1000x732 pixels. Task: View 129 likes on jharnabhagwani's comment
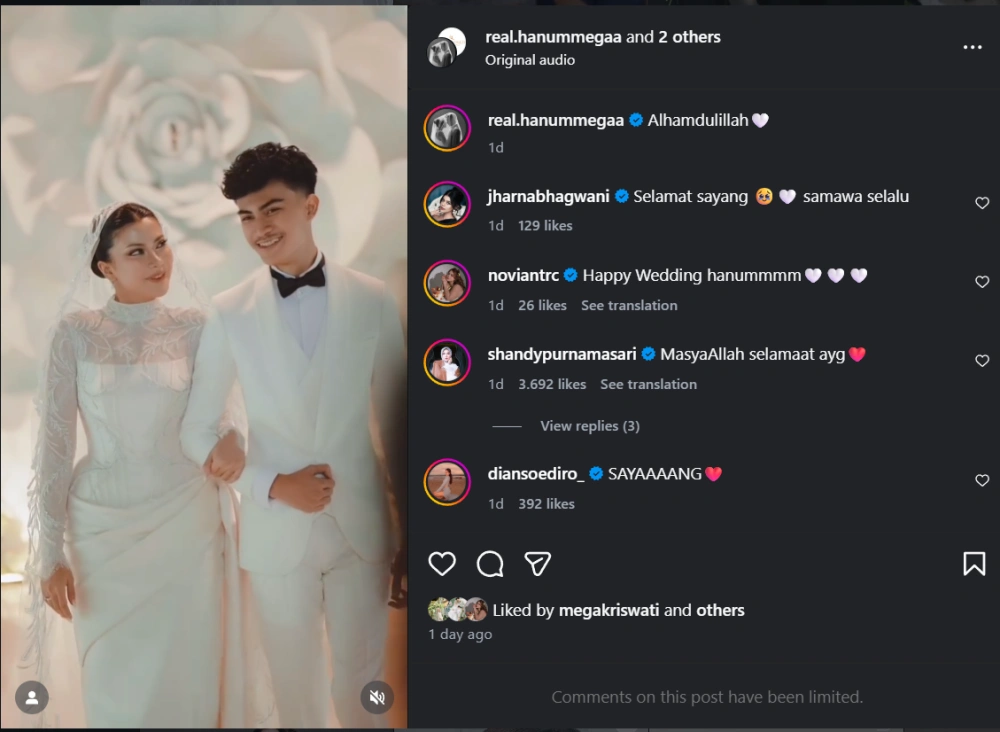coord(545,225)
